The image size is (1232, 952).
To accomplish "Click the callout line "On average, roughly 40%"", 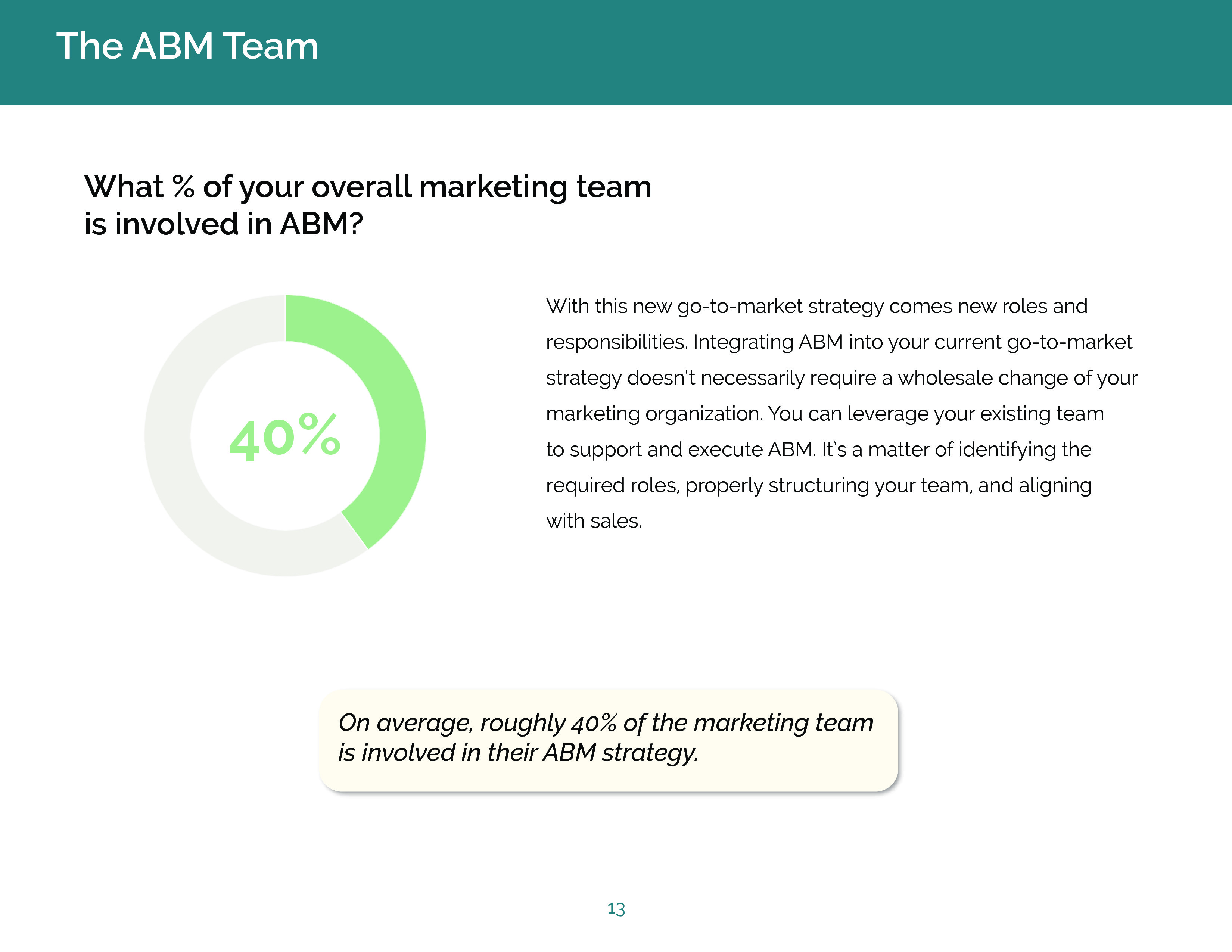I will [605, 723].
